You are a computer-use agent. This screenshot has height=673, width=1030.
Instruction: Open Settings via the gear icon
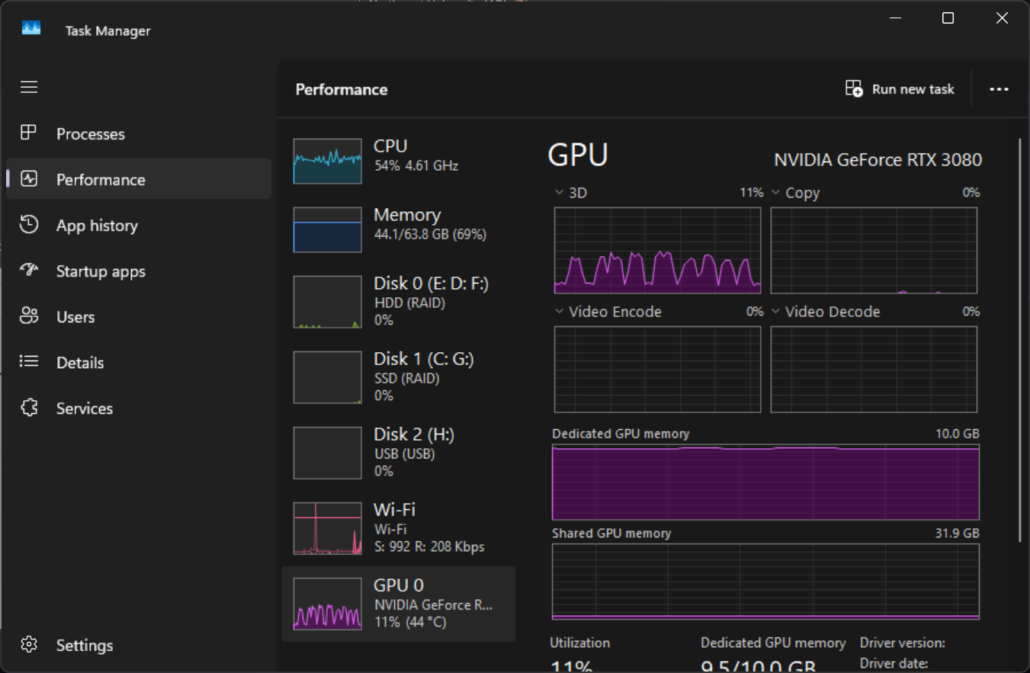(29, 645)
